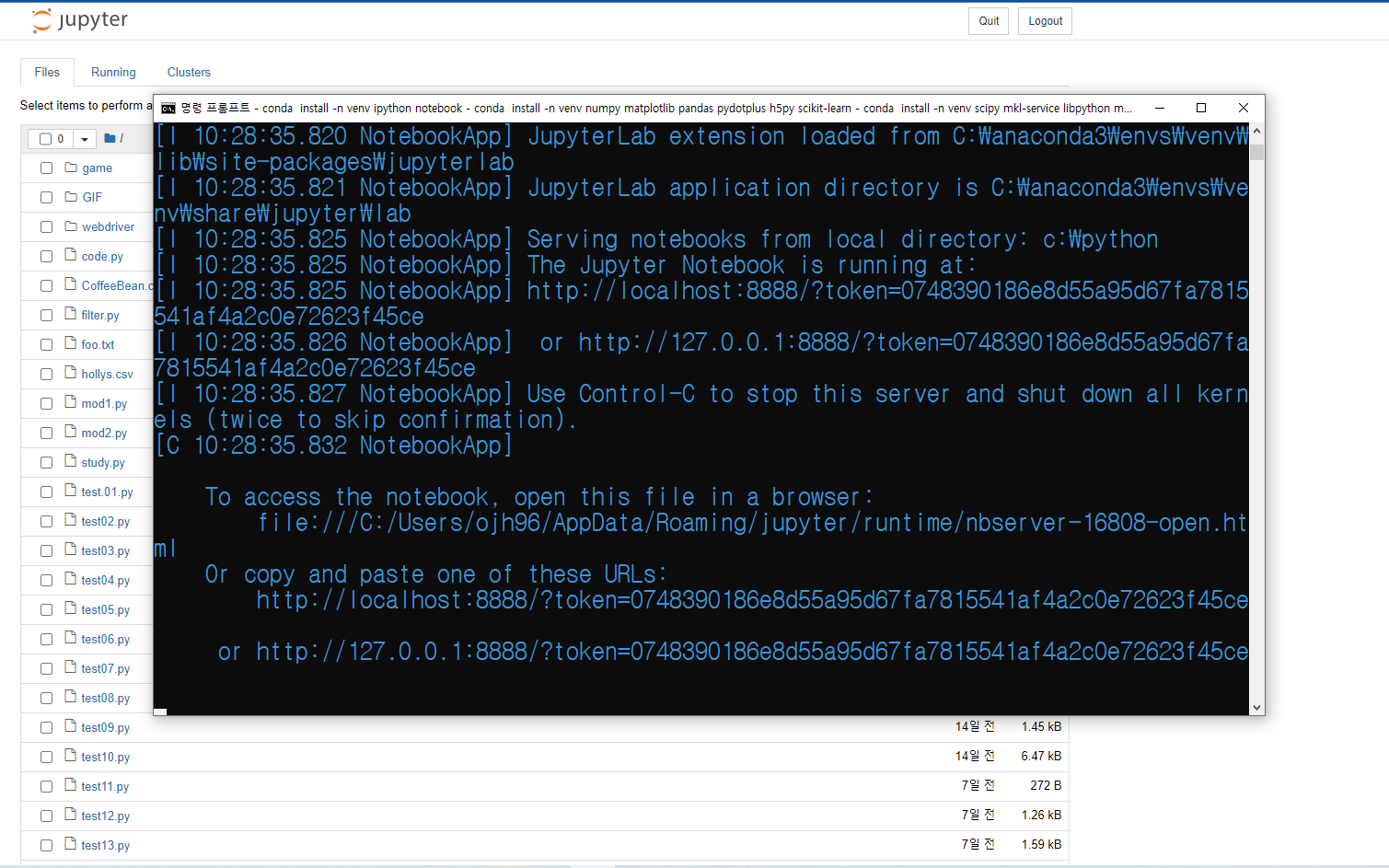Open the webdriver folder link
The width and height of the screenshot is (1389, 868).
tap(108, 227)
